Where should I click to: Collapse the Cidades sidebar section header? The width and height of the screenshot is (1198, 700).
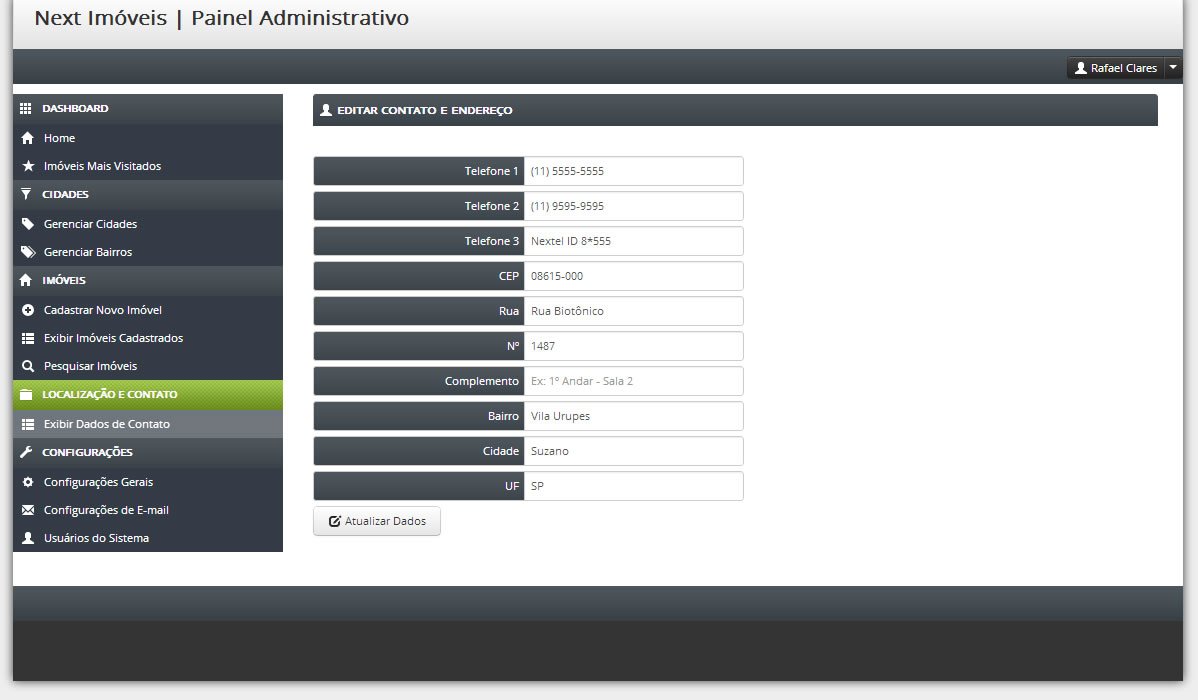147,195
